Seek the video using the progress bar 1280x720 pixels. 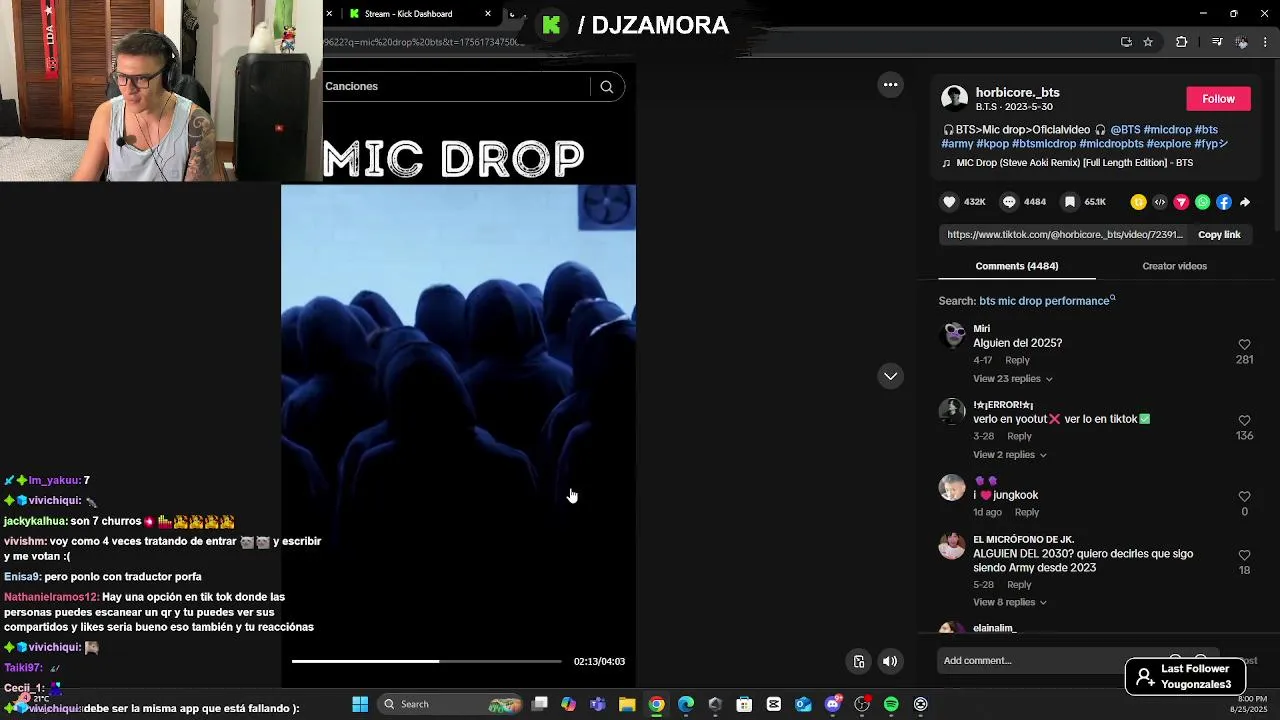[426, 661]
